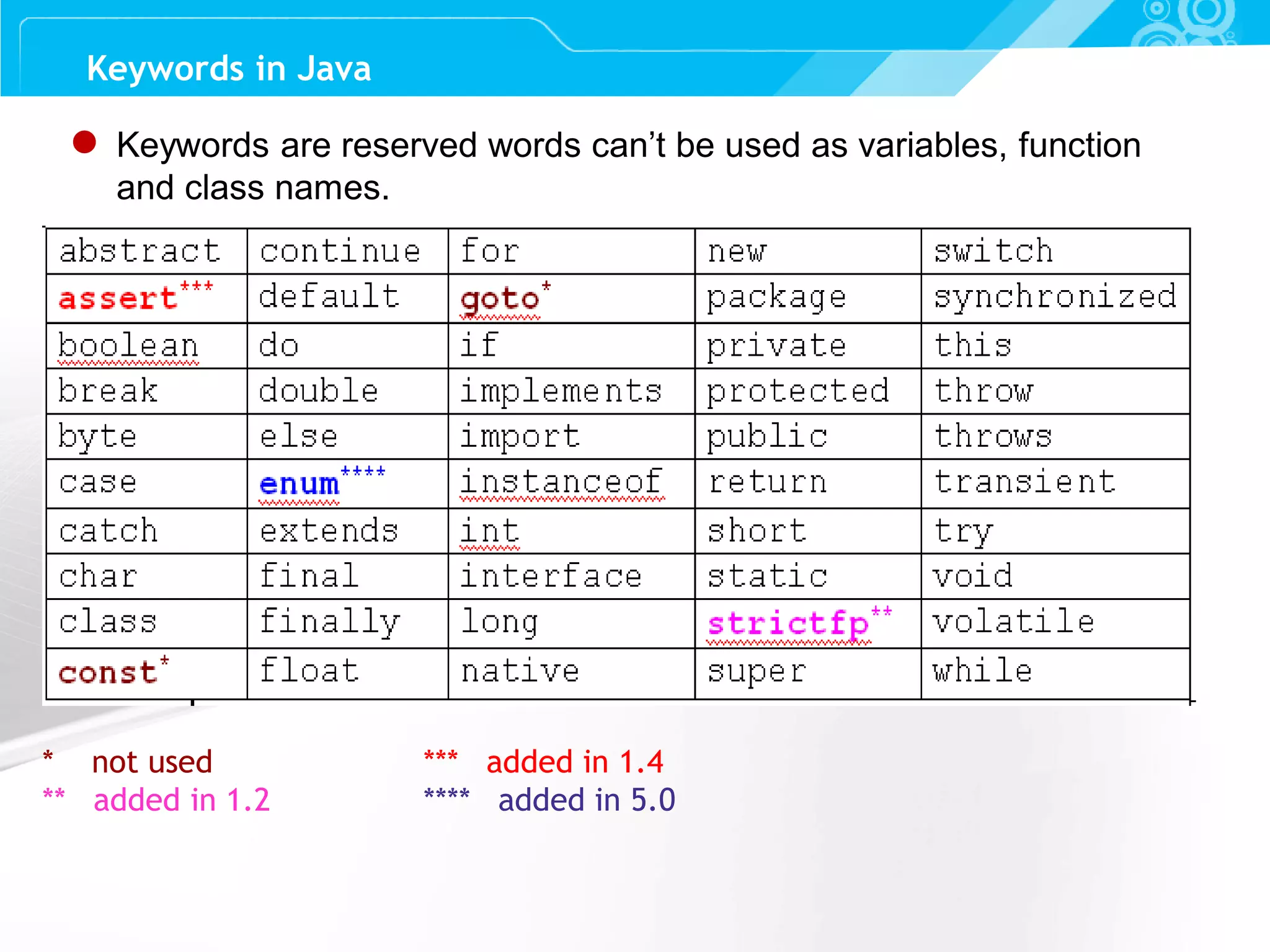
Task: Select the 'int' table cell
Action: click(x=571, y=531)
